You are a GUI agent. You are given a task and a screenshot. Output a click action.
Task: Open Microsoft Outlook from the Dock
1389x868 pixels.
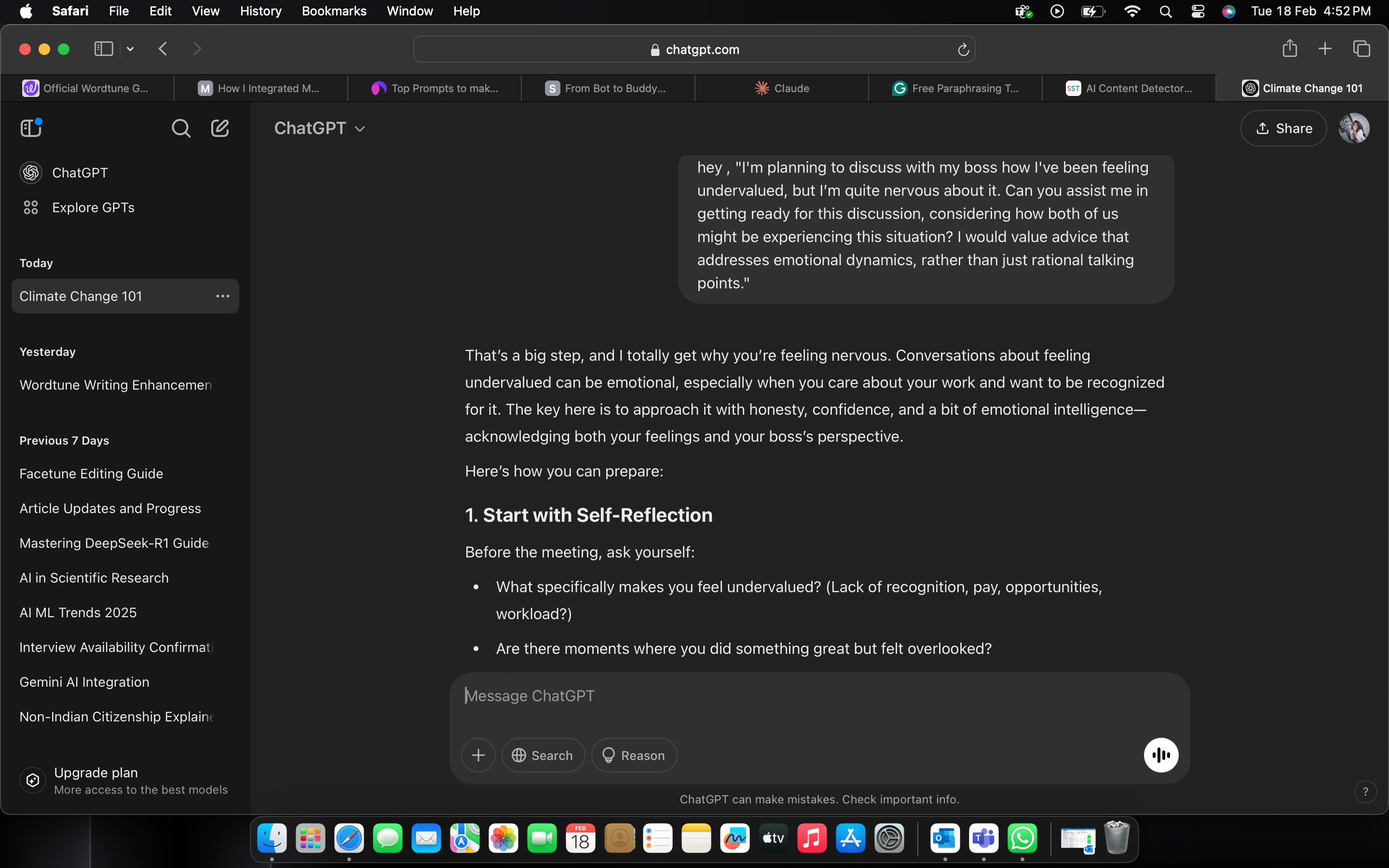(945, 839)
